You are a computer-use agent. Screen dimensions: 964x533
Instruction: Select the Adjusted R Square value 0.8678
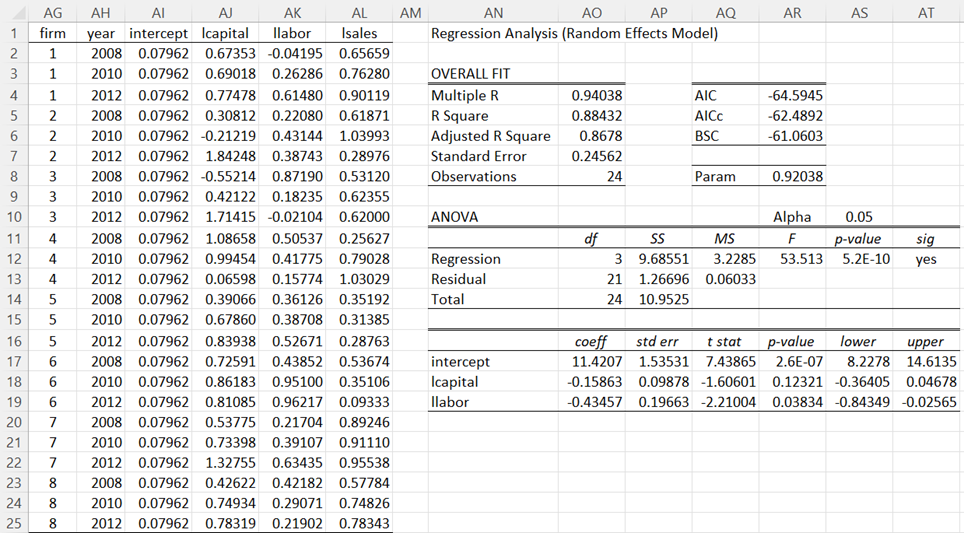(x=601, y=136)
